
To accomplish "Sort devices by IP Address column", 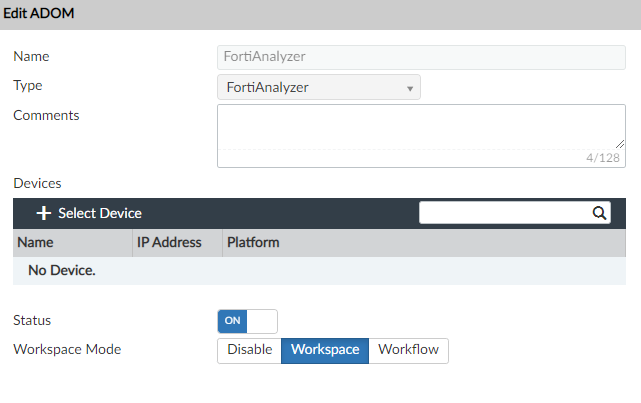I will pyautogui.click(x=169, y=242).
